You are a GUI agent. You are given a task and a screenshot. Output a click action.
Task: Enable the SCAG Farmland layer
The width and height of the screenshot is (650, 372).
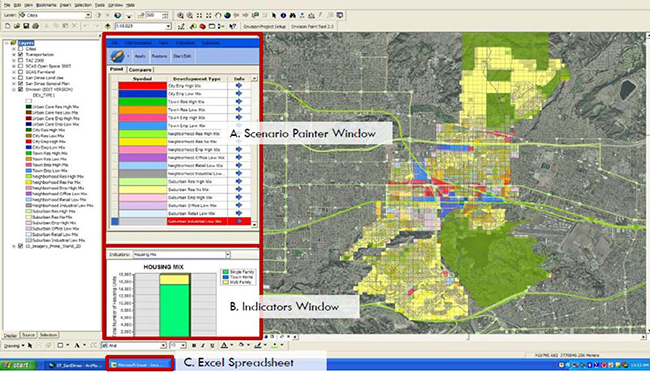pos(20,72)
